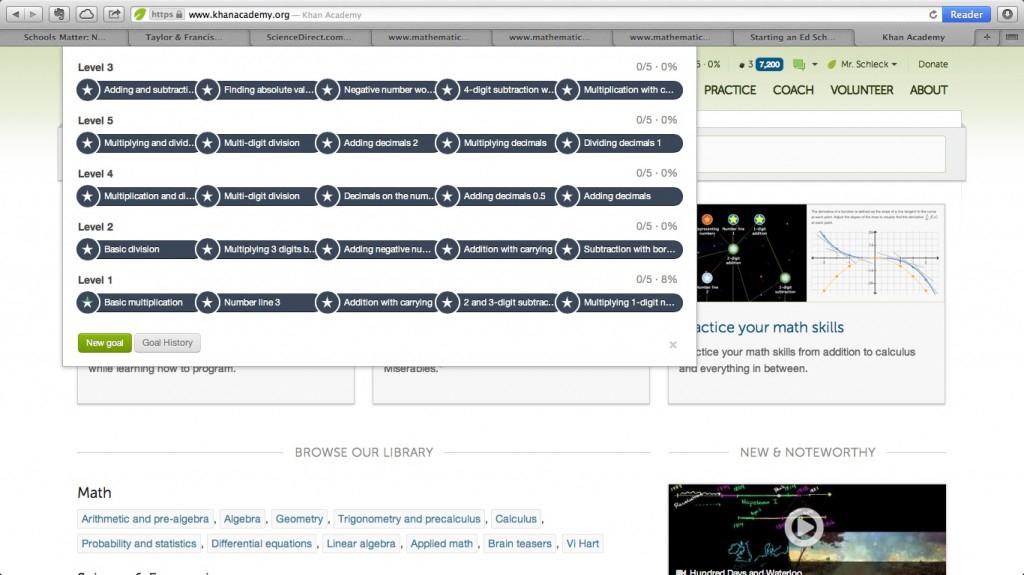Screen dimensions: 1024x575
Task: Open Brain teasers link
Action: coord(520,544)
